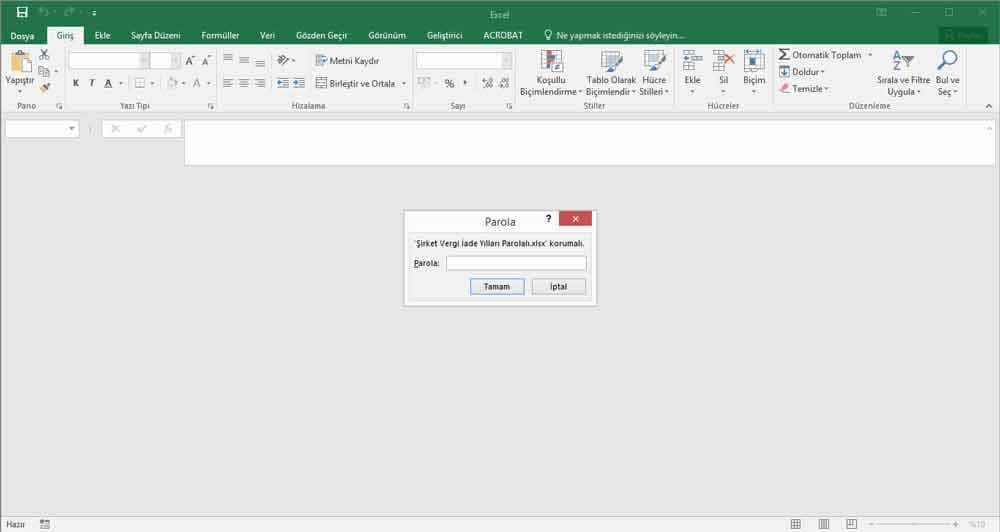This screenshot has height=532, width=1000.
Task: Open the Borders dropdown arrow
Action: 152,84
